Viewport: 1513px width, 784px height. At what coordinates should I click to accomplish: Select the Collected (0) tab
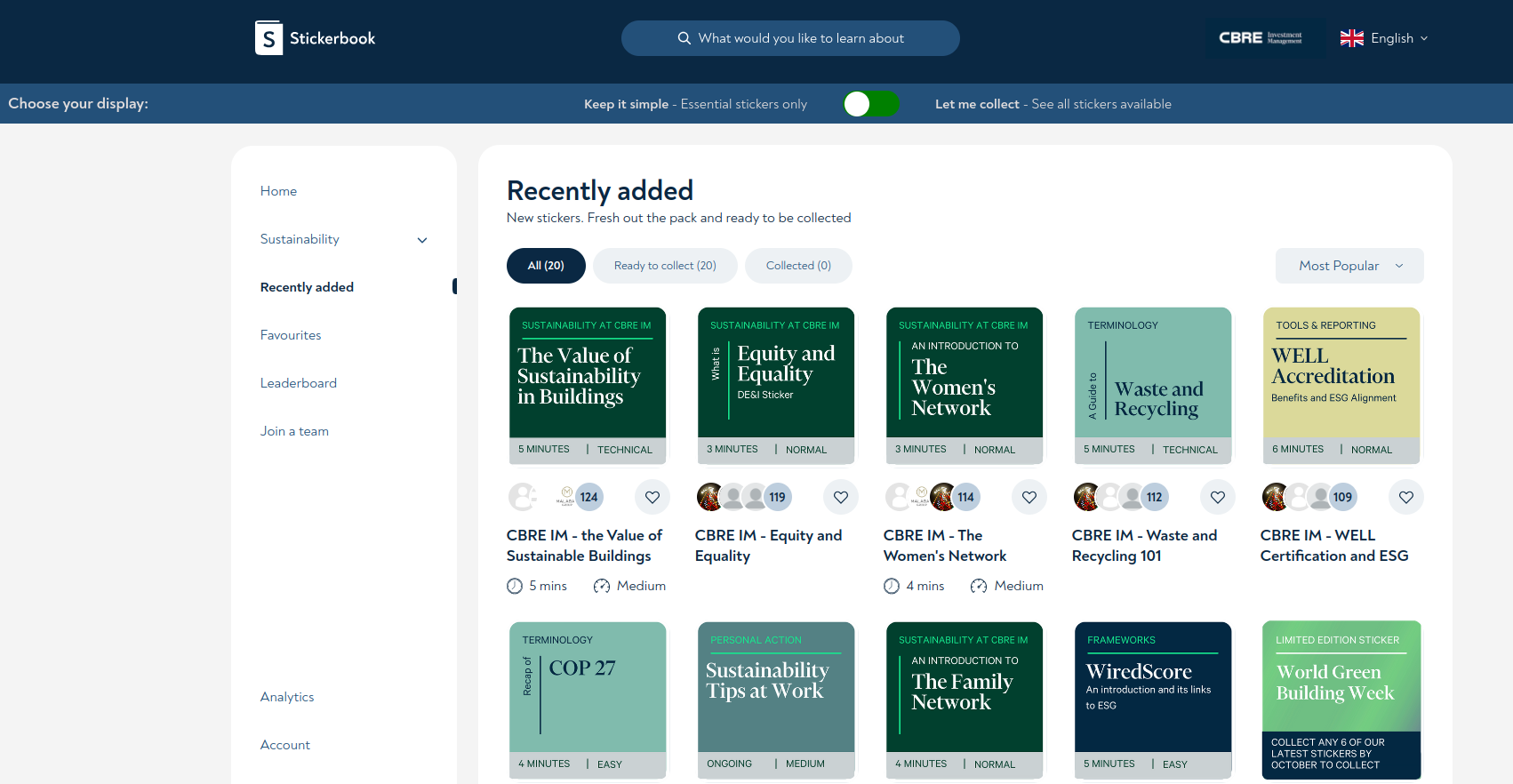coord(798,266)
